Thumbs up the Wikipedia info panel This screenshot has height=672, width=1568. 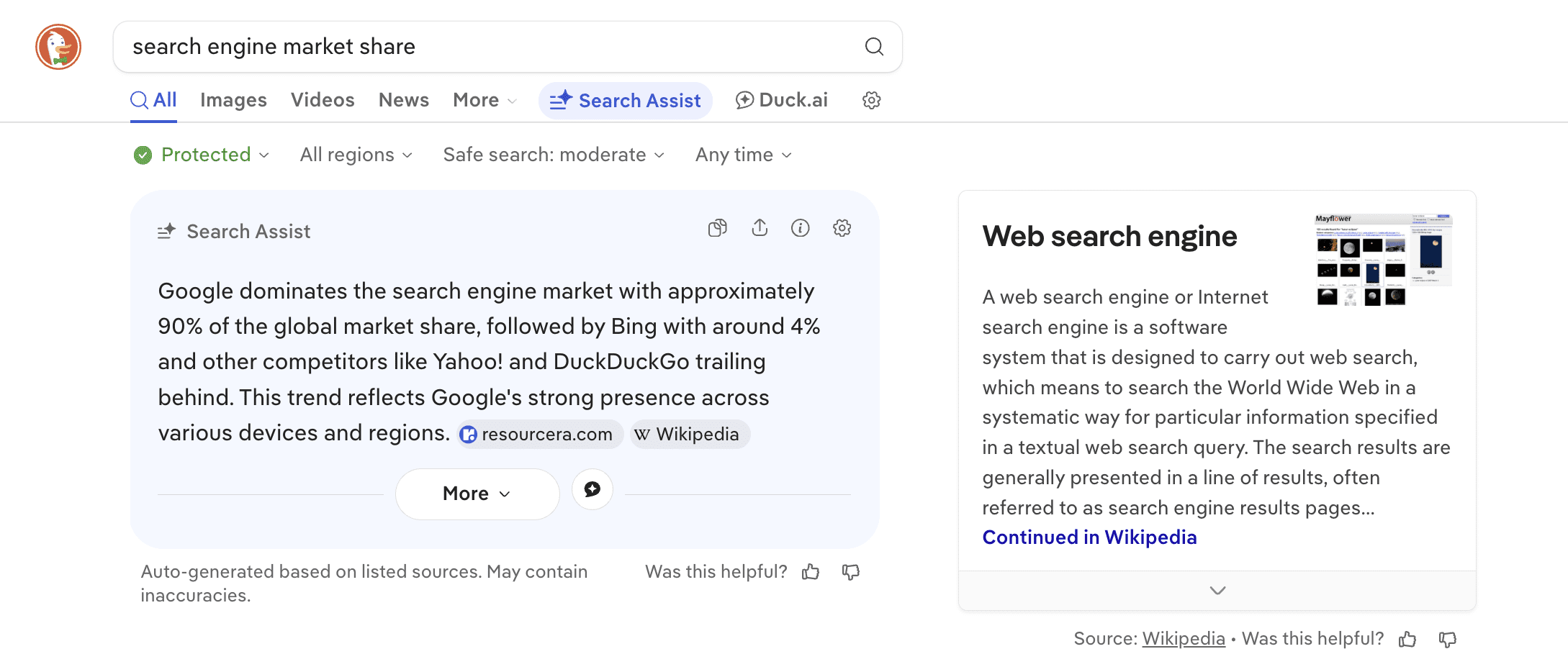tap(1407, 639)
